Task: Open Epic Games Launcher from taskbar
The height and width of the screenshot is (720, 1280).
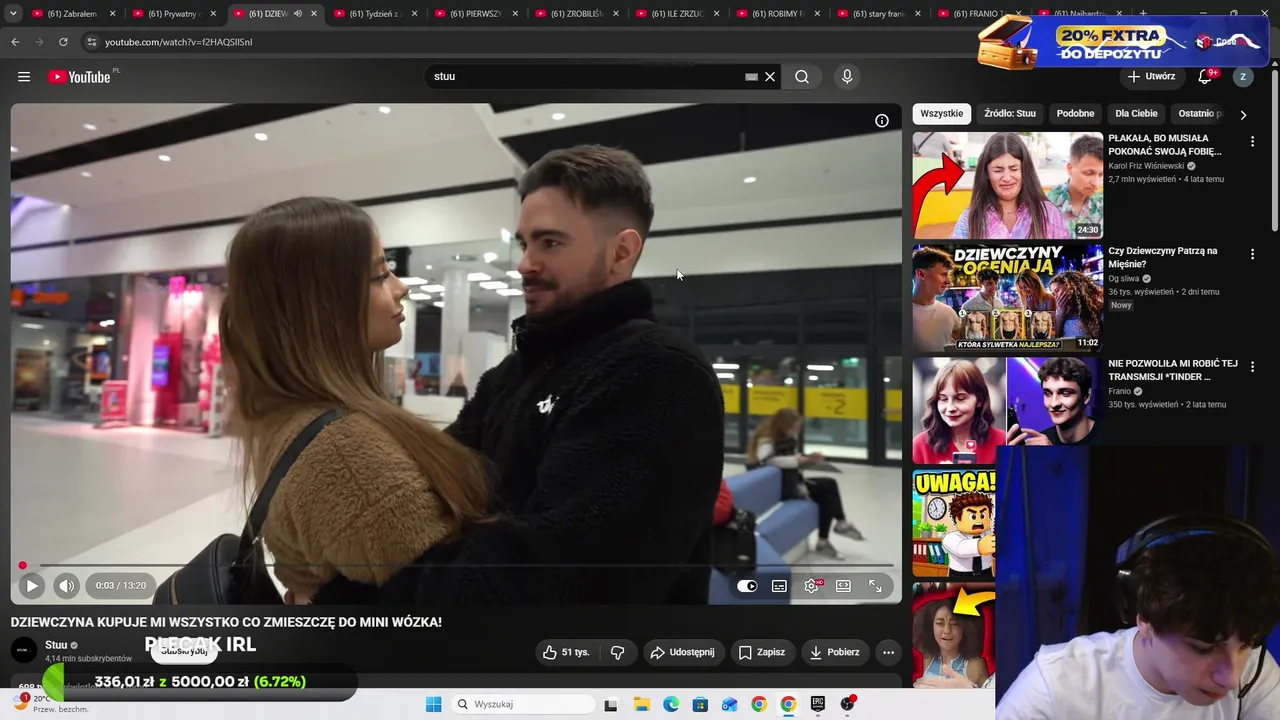Action: pos(818,704)
